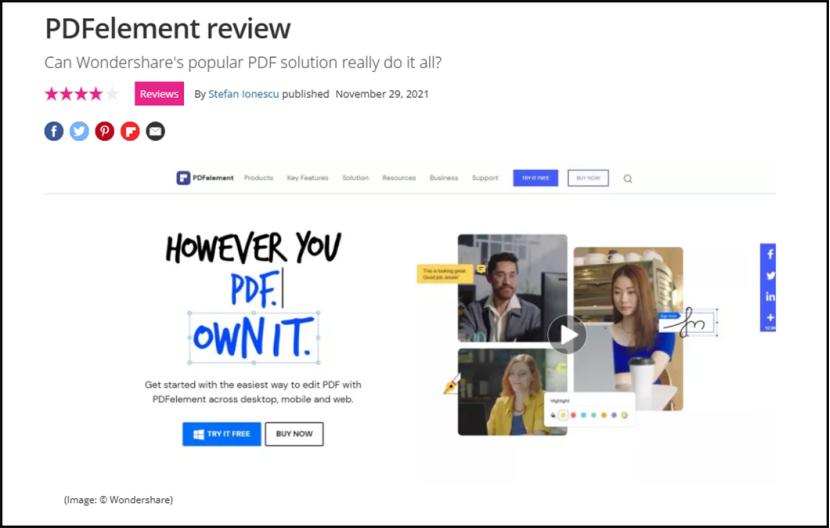Select green highlight color swatch
830x528 pixels.
point(593,415)
